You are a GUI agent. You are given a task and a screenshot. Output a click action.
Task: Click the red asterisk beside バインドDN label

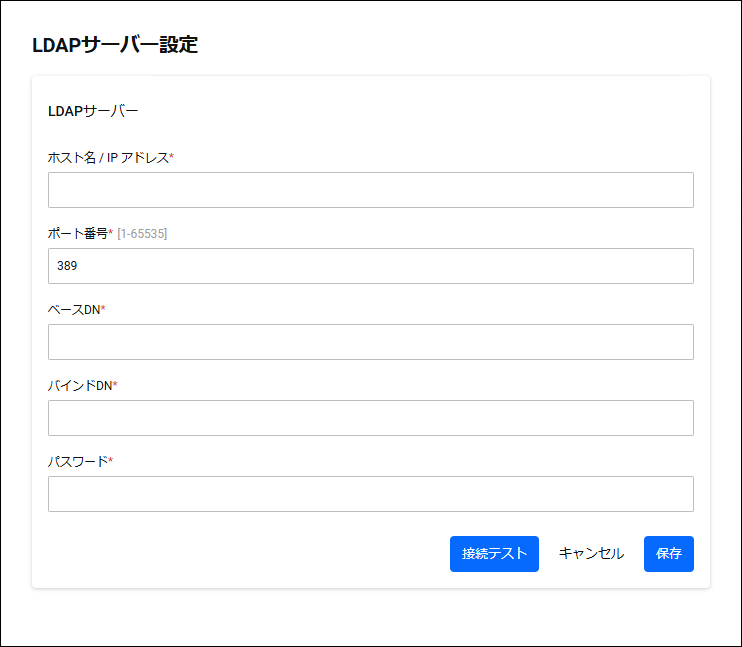click(115, 384)
